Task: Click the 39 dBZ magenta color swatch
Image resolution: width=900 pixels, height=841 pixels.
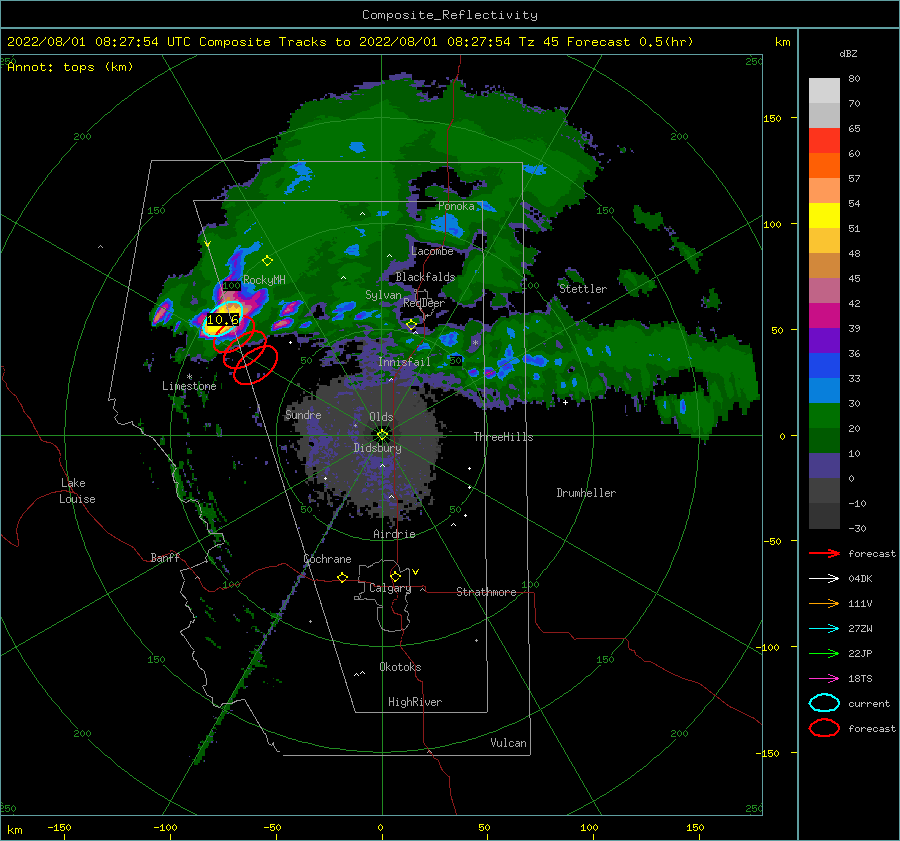Action: [824, 315]
